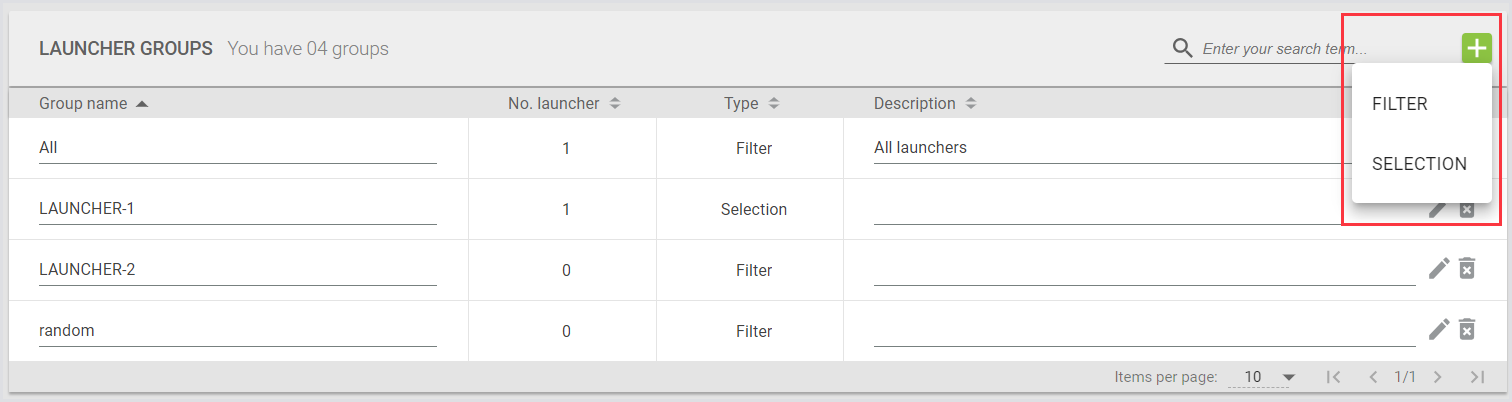Go to the previous page of results
The width and height of the screenshot is (1512, 402).
(x=1373, y=377)
